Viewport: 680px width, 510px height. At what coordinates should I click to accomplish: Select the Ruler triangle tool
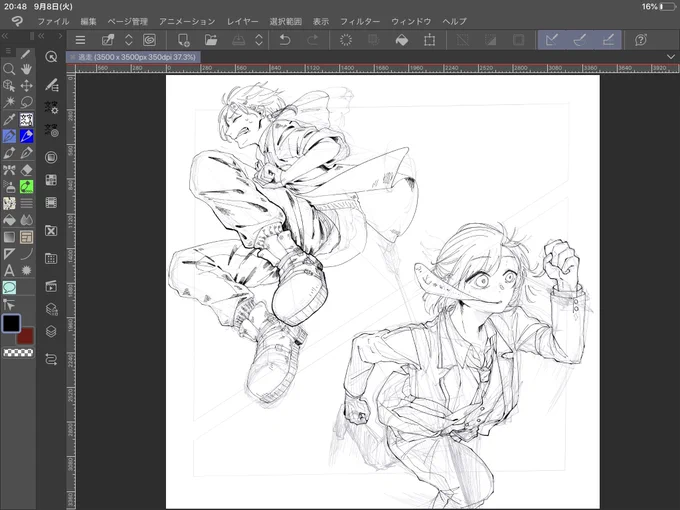(x=9, y=254)
